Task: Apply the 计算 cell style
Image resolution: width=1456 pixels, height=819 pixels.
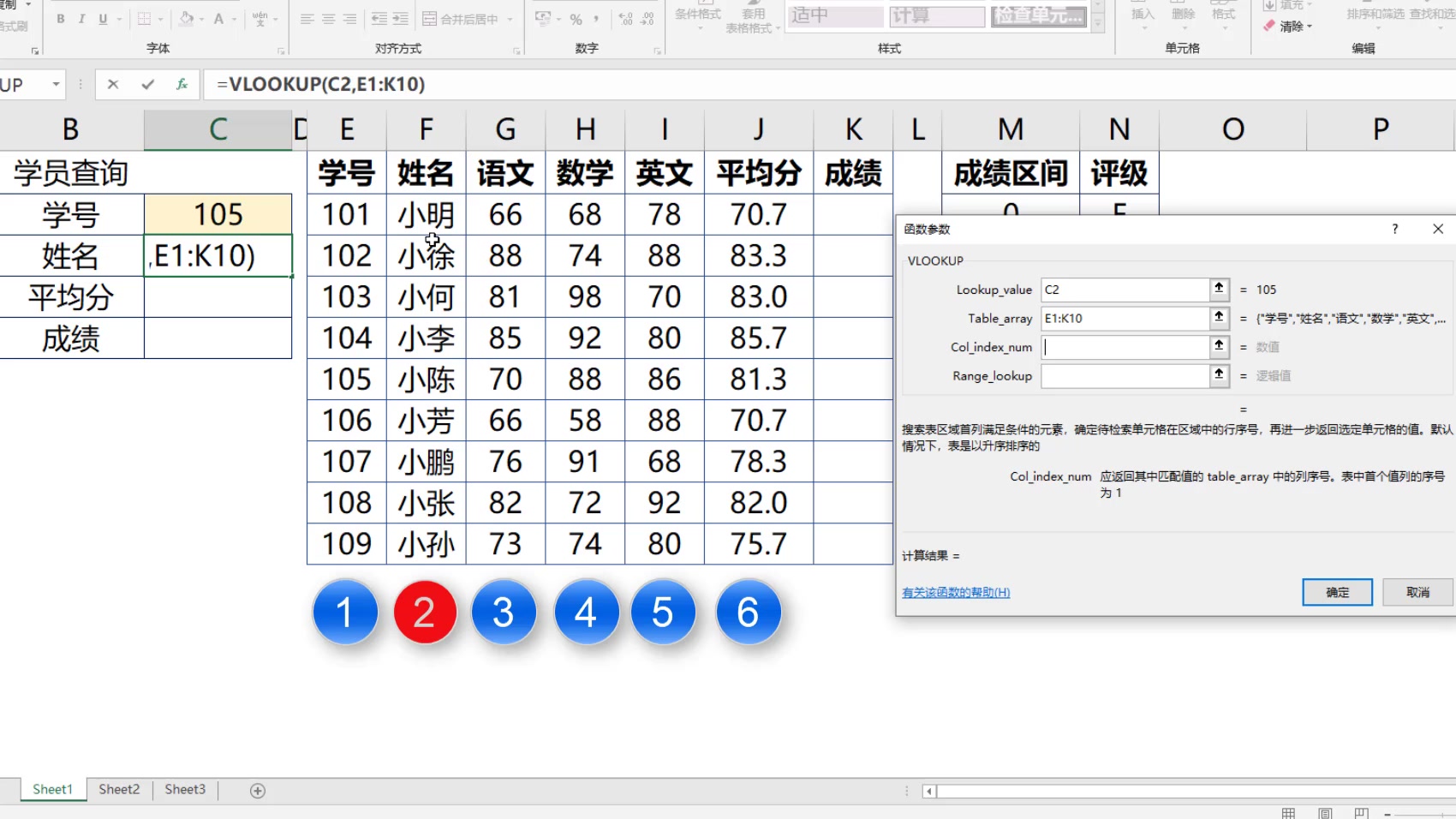Action: coord(936,15)
